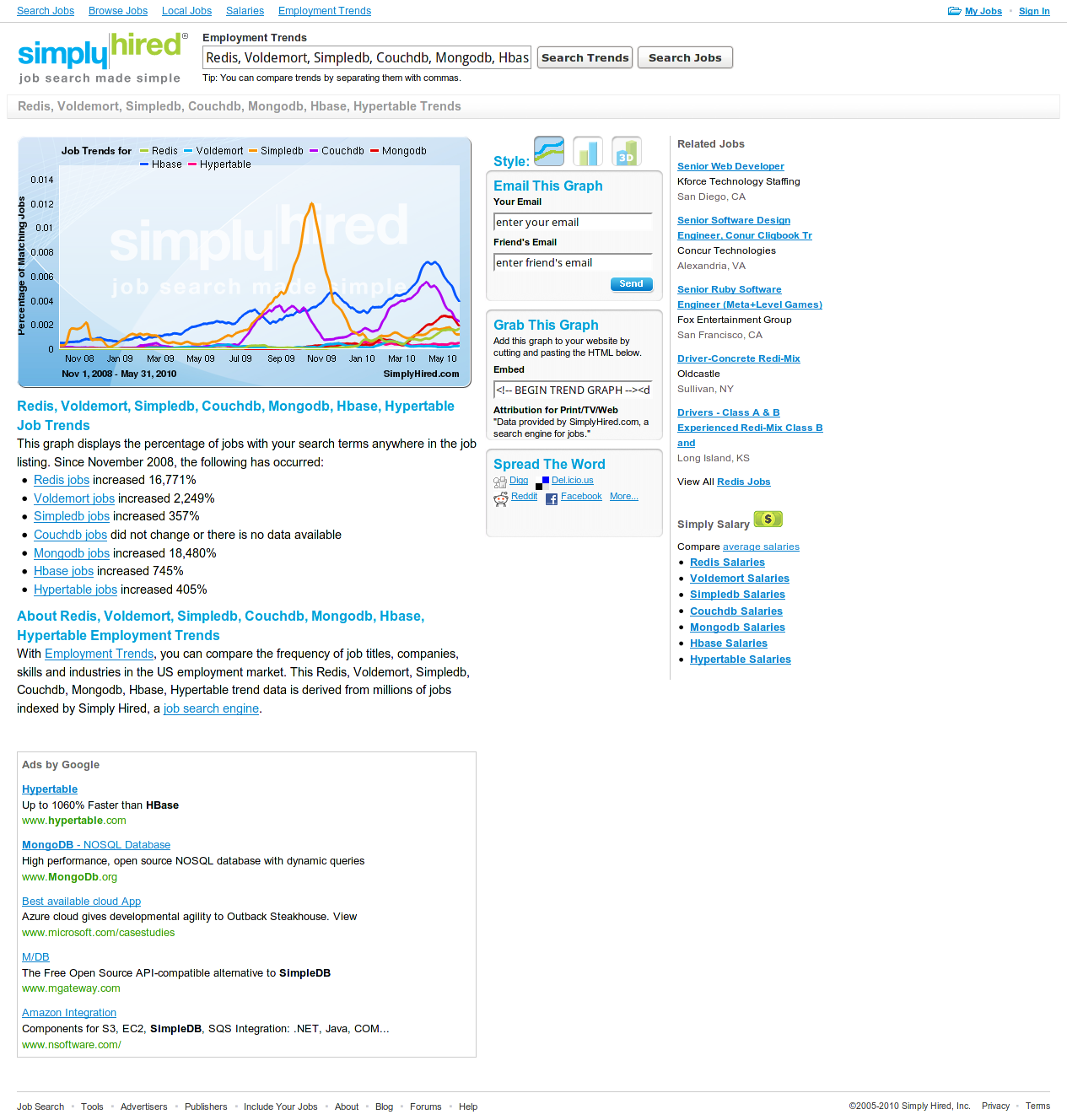Screen dimensions: 1067x1120
Task: Open Local Jobs in top navigation
Action: click(x=186, y=11)
